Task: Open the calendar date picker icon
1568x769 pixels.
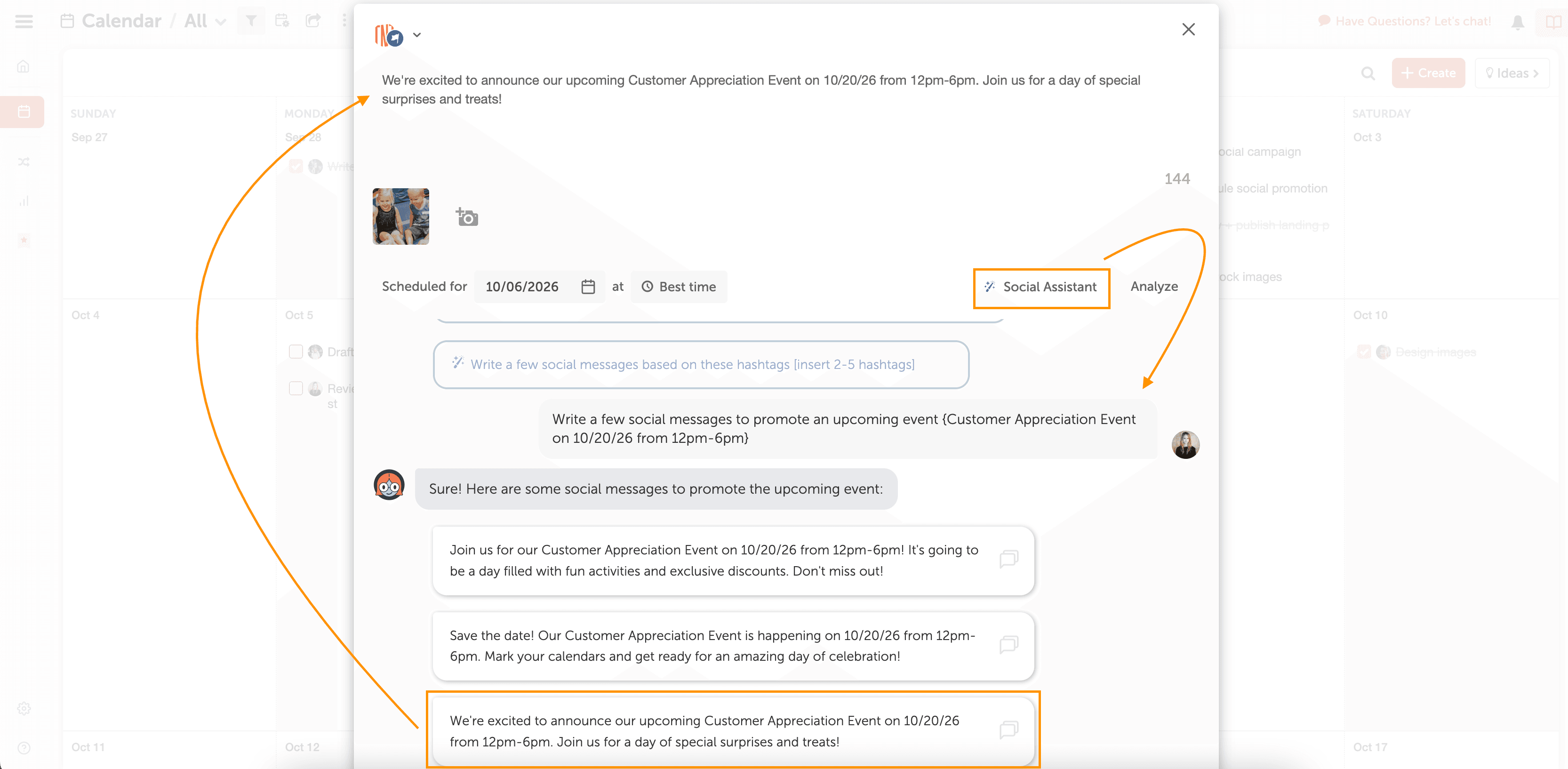Action: 587,287
